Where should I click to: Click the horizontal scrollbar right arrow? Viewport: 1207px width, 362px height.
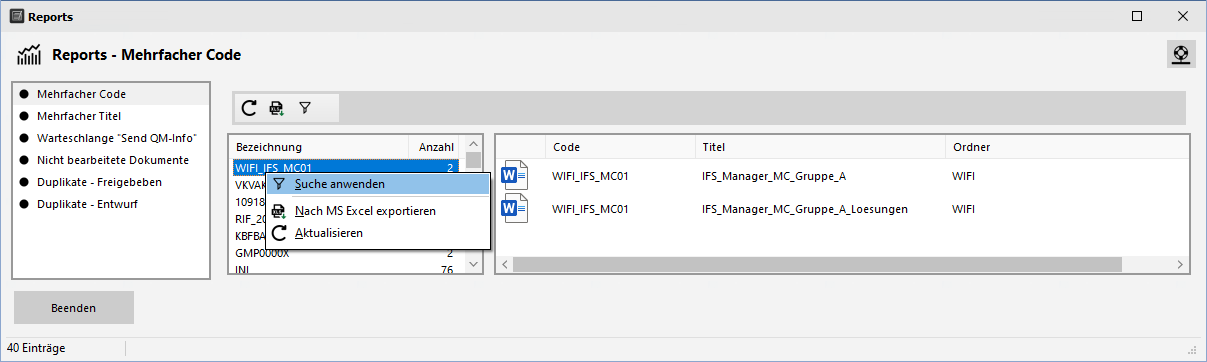pyautogui.click(x=1180, y=264)
